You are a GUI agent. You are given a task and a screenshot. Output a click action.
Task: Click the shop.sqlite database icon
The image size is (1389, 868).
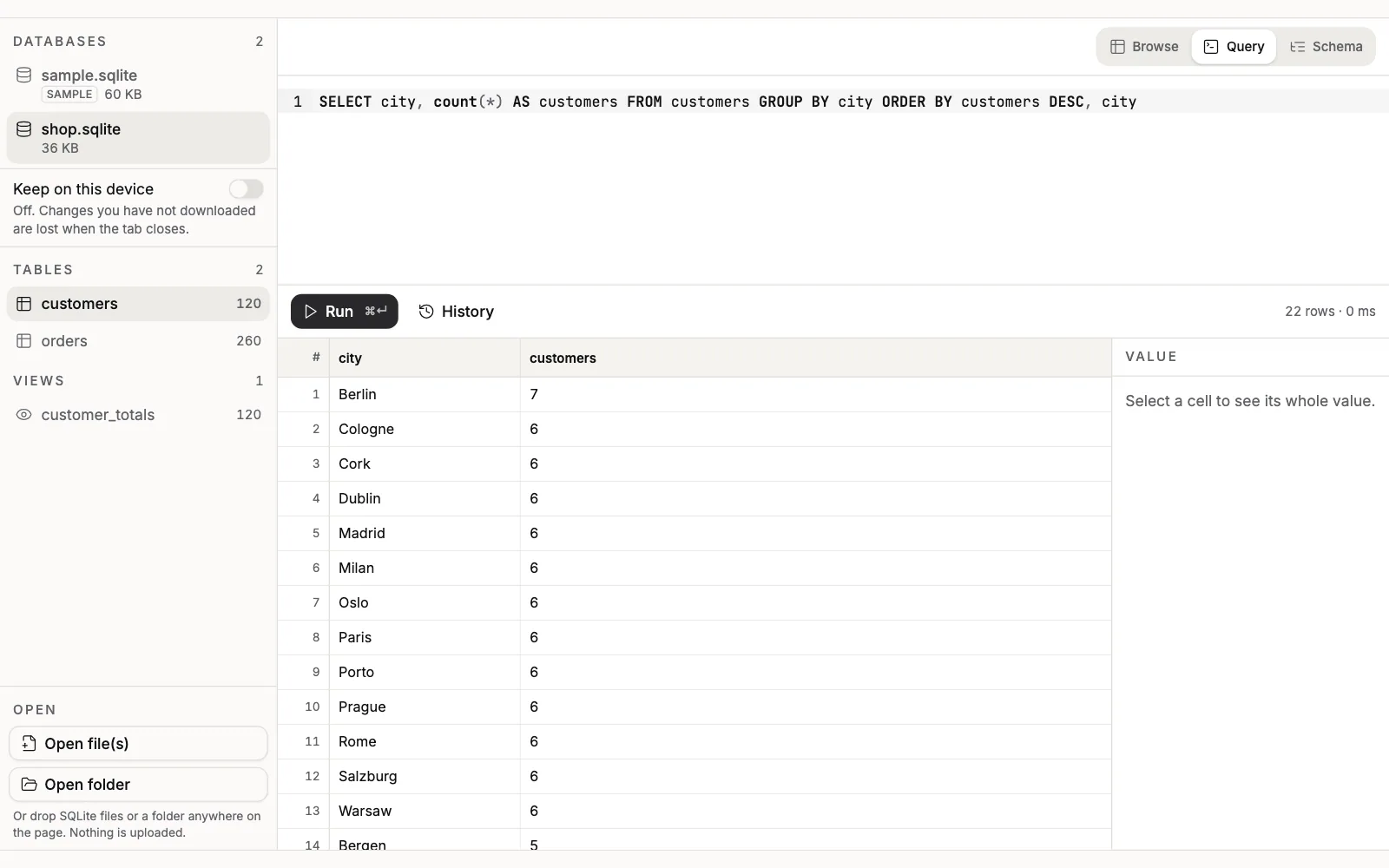(x=24, y=128)
